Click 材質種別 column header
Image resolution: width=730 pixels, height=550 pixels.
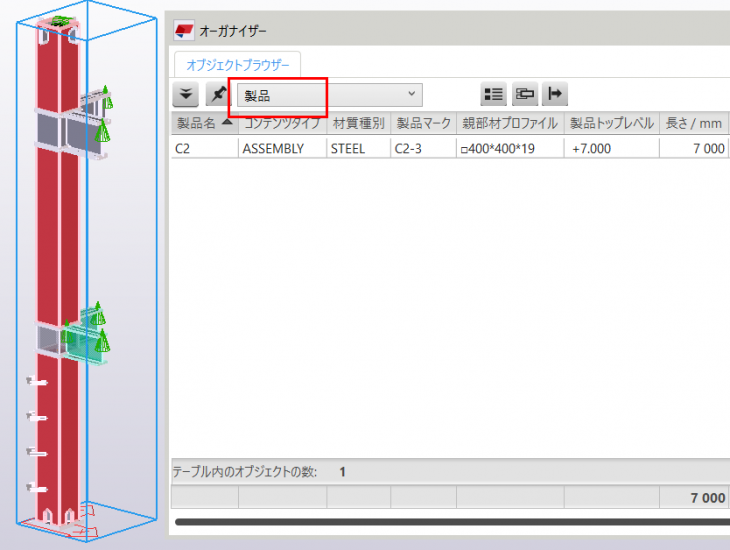coord(358,123)
